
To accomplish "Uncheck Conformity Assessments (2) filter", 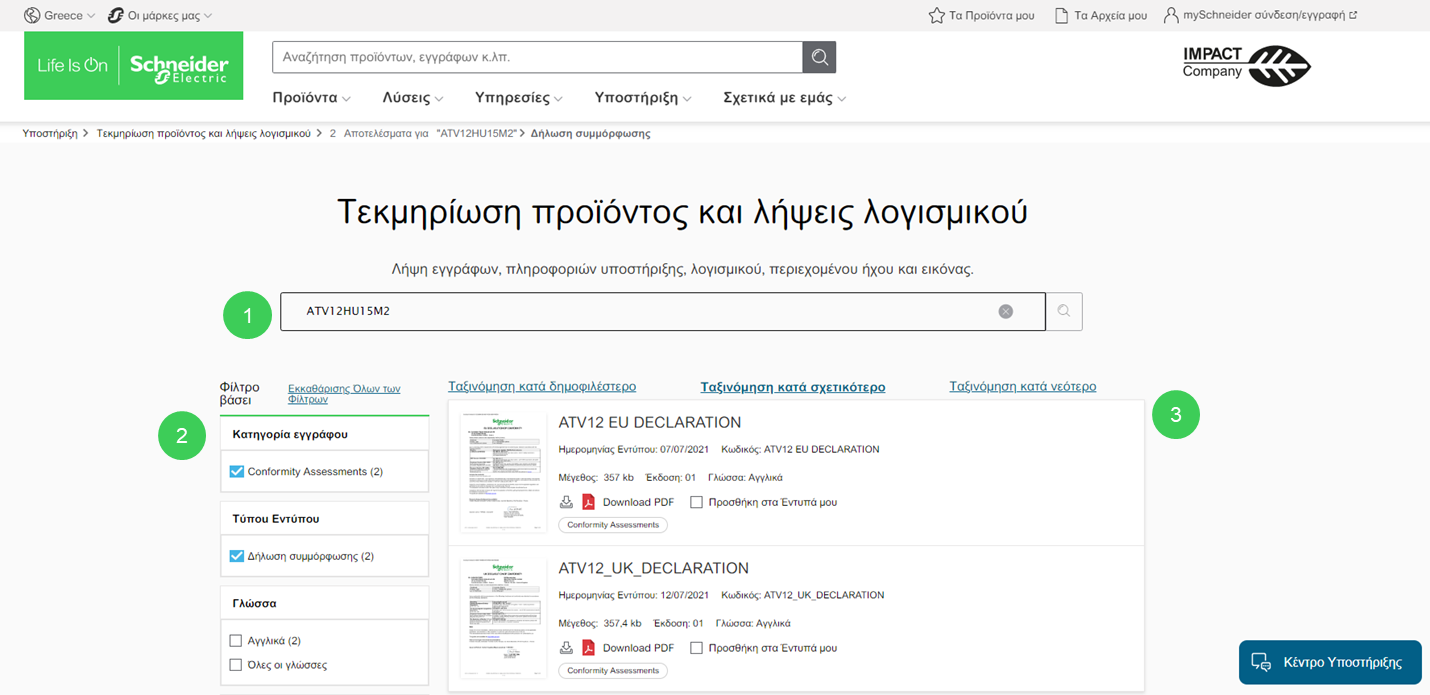I will coord(237,471).
